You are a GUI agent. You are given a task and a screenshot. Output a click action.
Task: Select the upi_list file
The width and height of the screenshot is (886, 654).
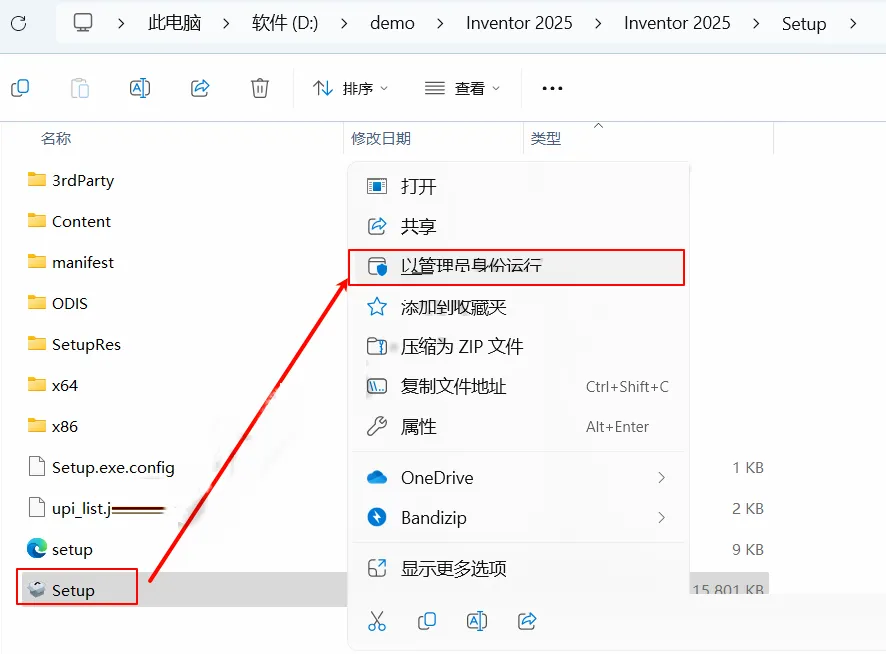tap(96, 508)
